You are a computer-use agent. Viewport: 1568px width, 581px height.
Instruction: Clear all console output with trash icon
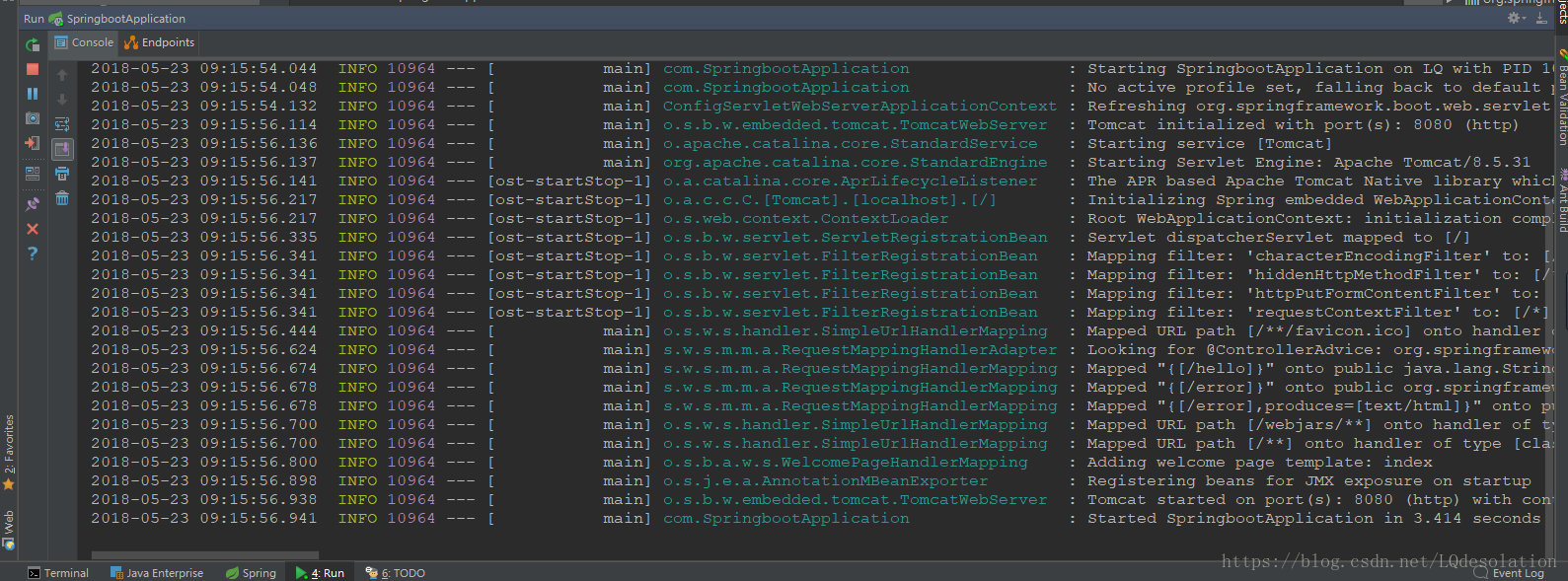pyautogui.click(x=62, y=198)
